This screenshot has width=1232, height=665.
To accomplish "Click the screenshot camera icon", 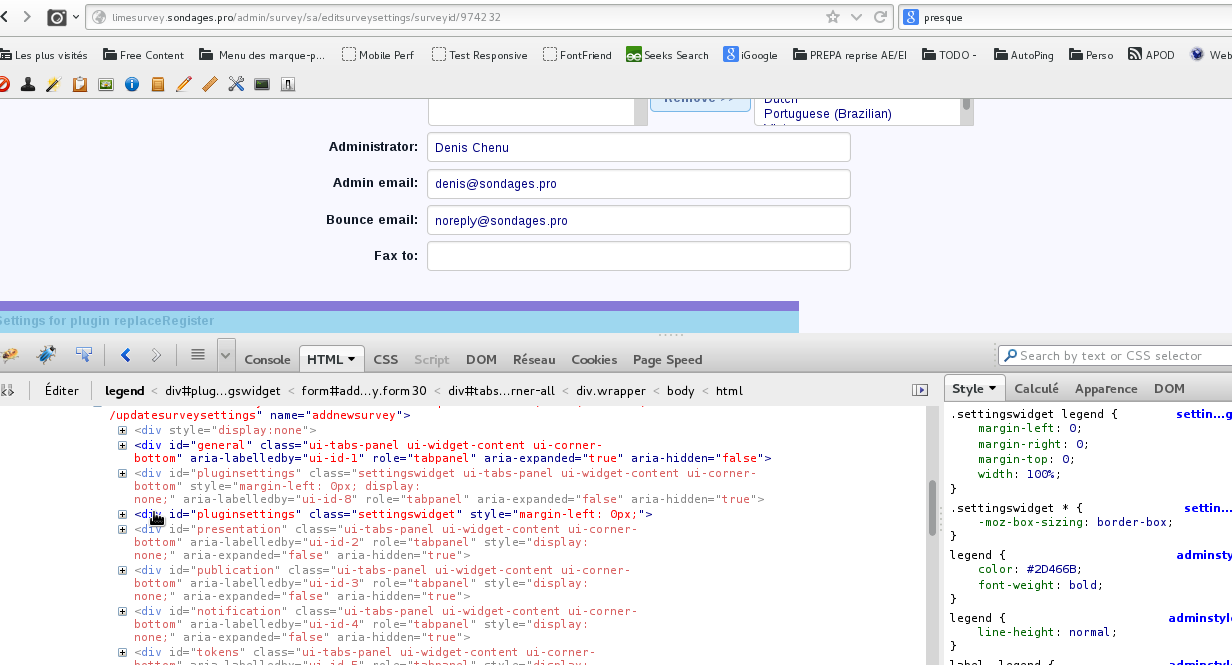I will pyautogui.click(x=58, y=17).
